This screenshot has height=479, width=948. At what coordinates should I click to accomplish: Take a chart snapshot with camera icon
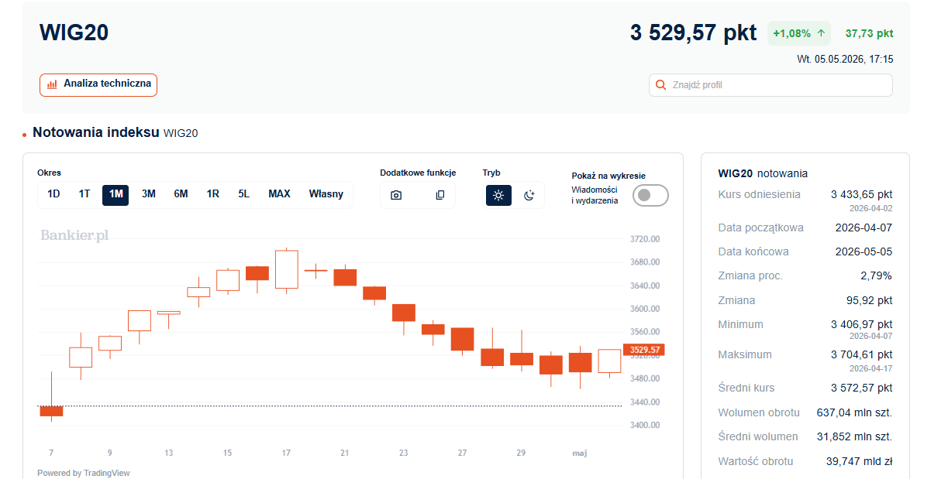point(396,195)
